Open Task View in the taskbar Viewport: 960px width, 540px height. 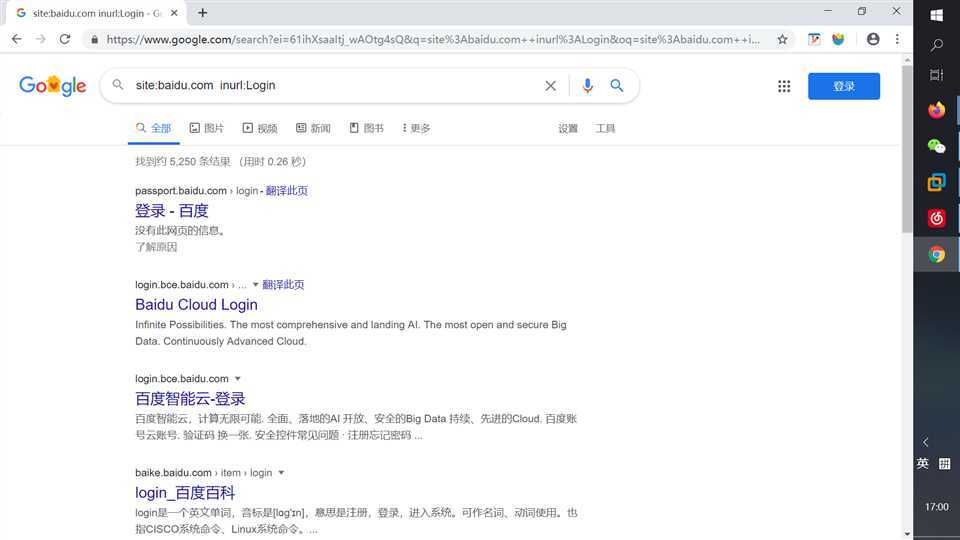tap(936, 75)
